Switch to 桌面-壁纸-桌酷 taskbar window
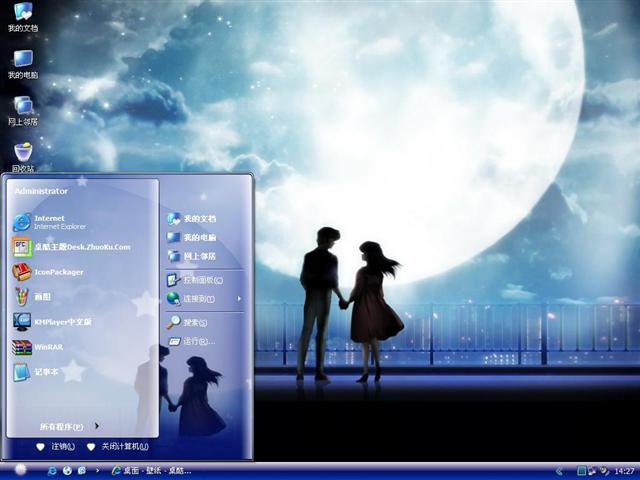Viewport: 640px width, 480px height. click(x=151, y=471)
